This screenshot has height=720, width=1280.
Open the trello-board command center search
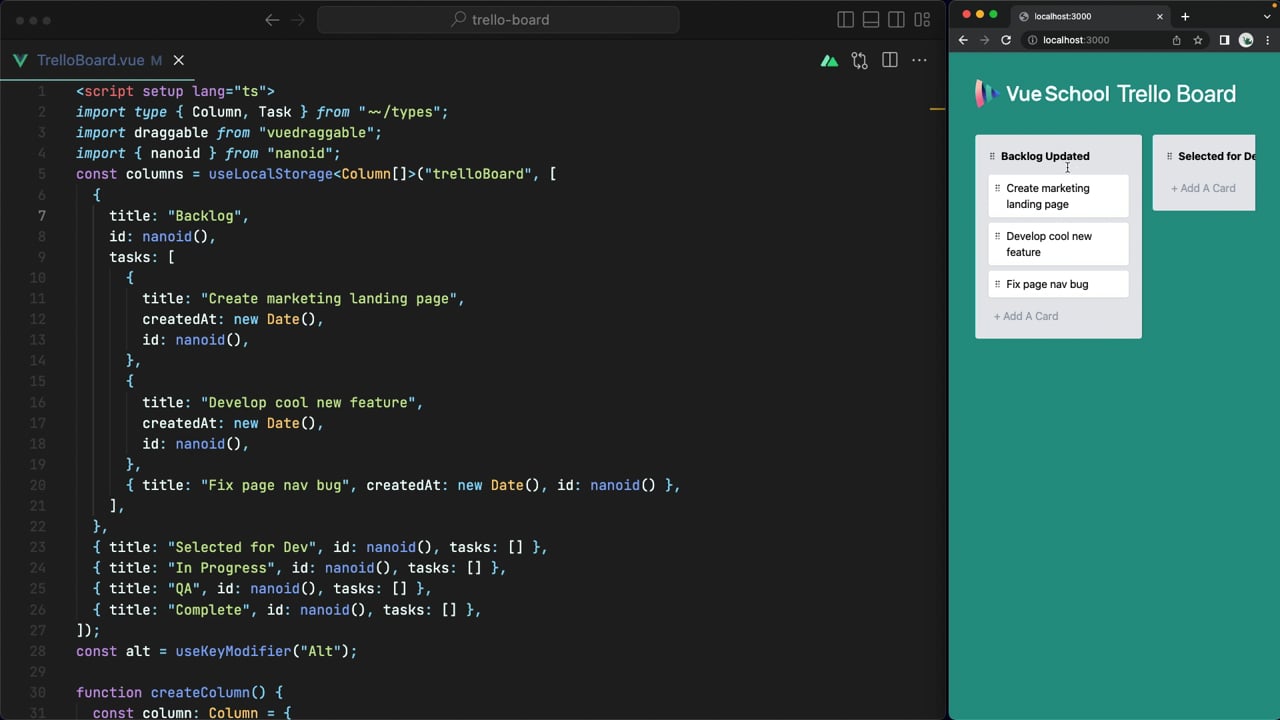498,19
